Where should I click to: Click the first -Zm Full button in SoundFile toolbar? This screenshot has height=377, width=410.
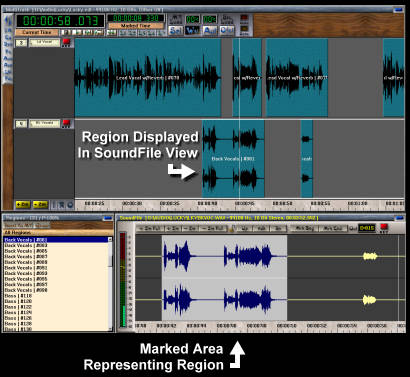coord(150,228)
